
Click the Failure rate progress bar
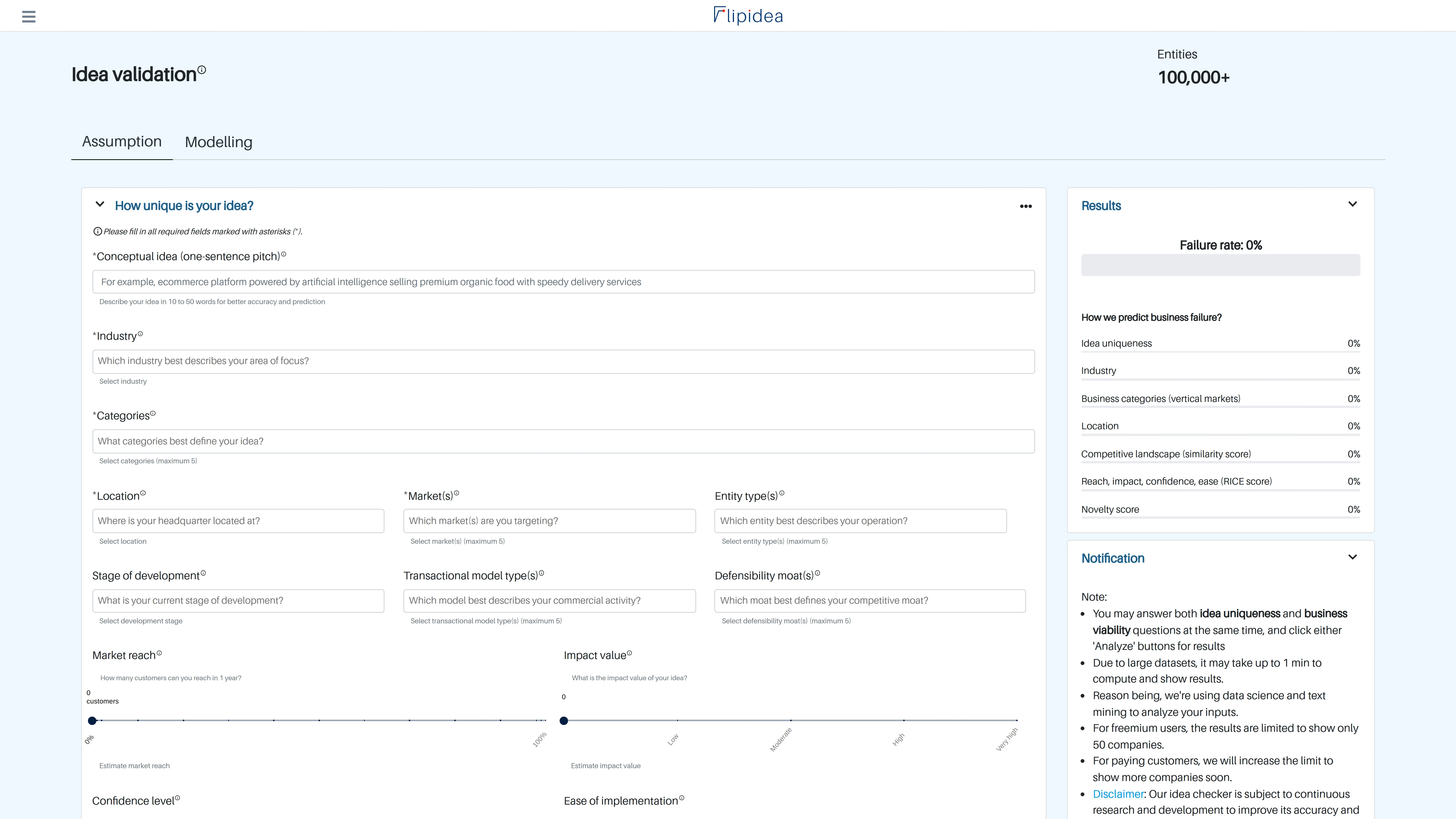click(x=1220, y=264)
